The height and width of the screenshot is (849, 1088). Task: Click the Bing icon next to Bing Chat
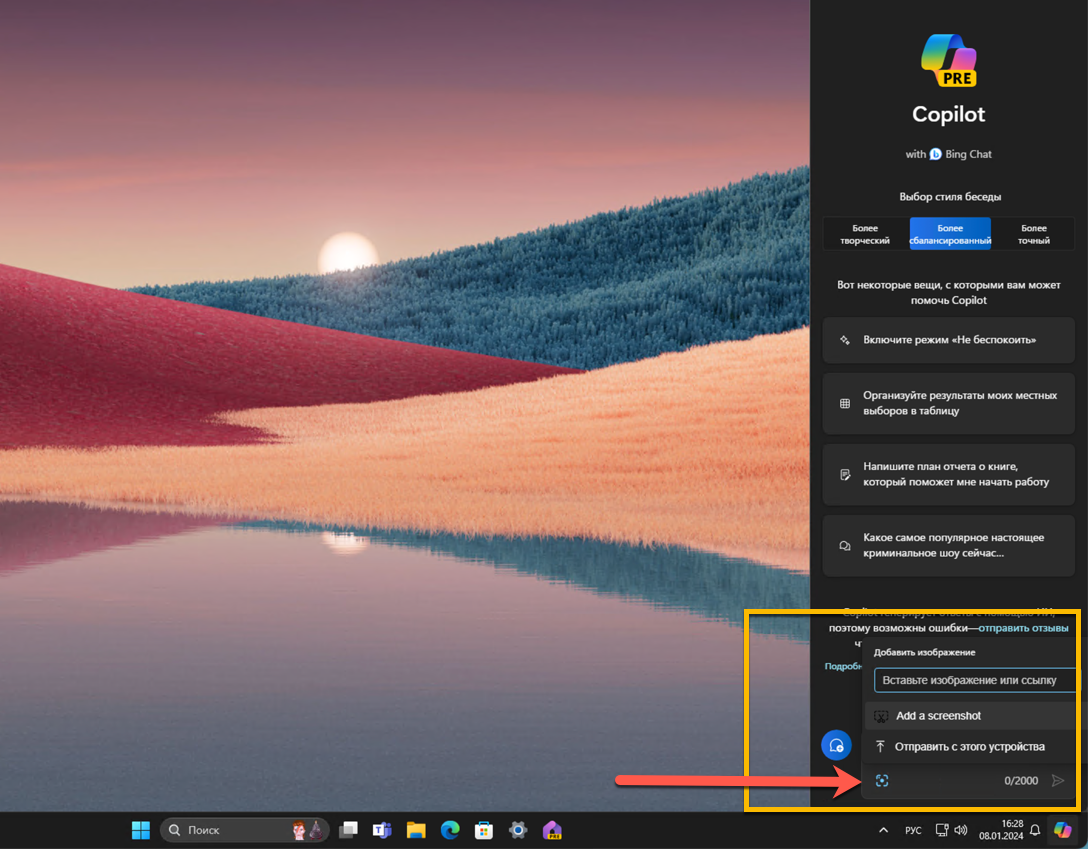[935, 154]
